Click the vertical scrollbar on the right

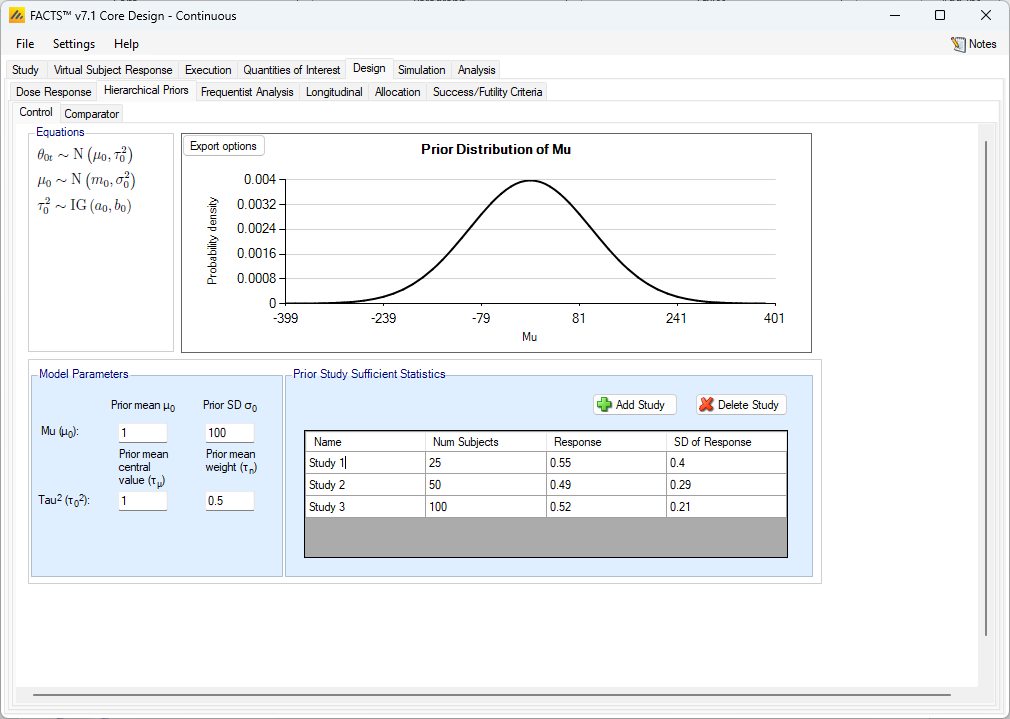pyautogui.click(x=986, y=388)
